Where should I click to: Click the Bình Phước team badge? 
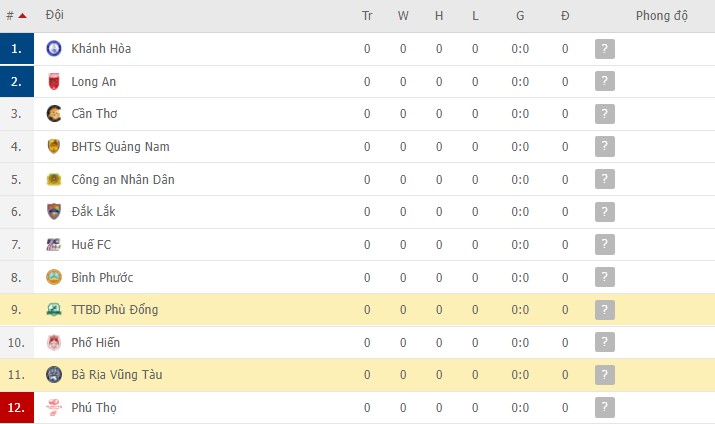pos(54,277)
